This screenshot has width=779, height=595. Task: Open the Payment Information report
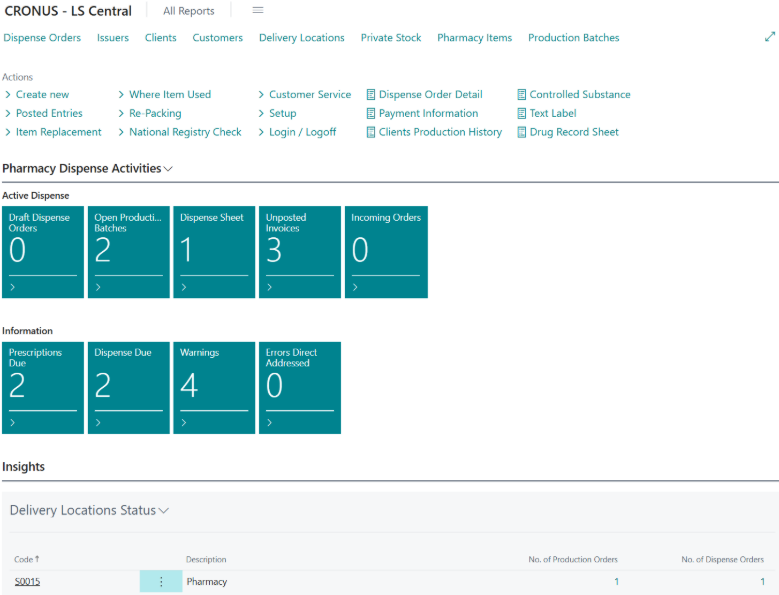pyautogui.click(x=428, y=114)
